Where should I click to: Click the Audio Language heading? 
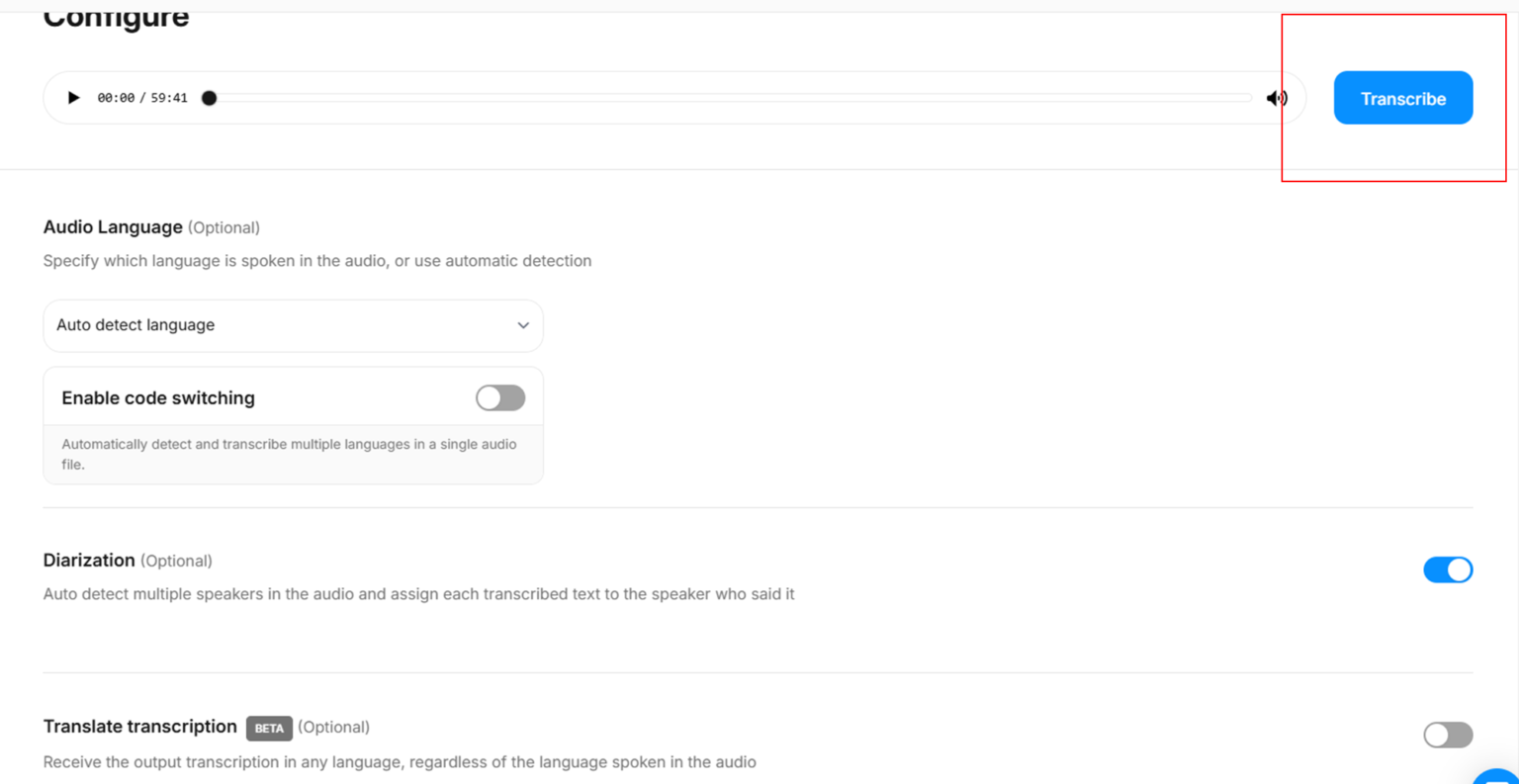point(113,227)
